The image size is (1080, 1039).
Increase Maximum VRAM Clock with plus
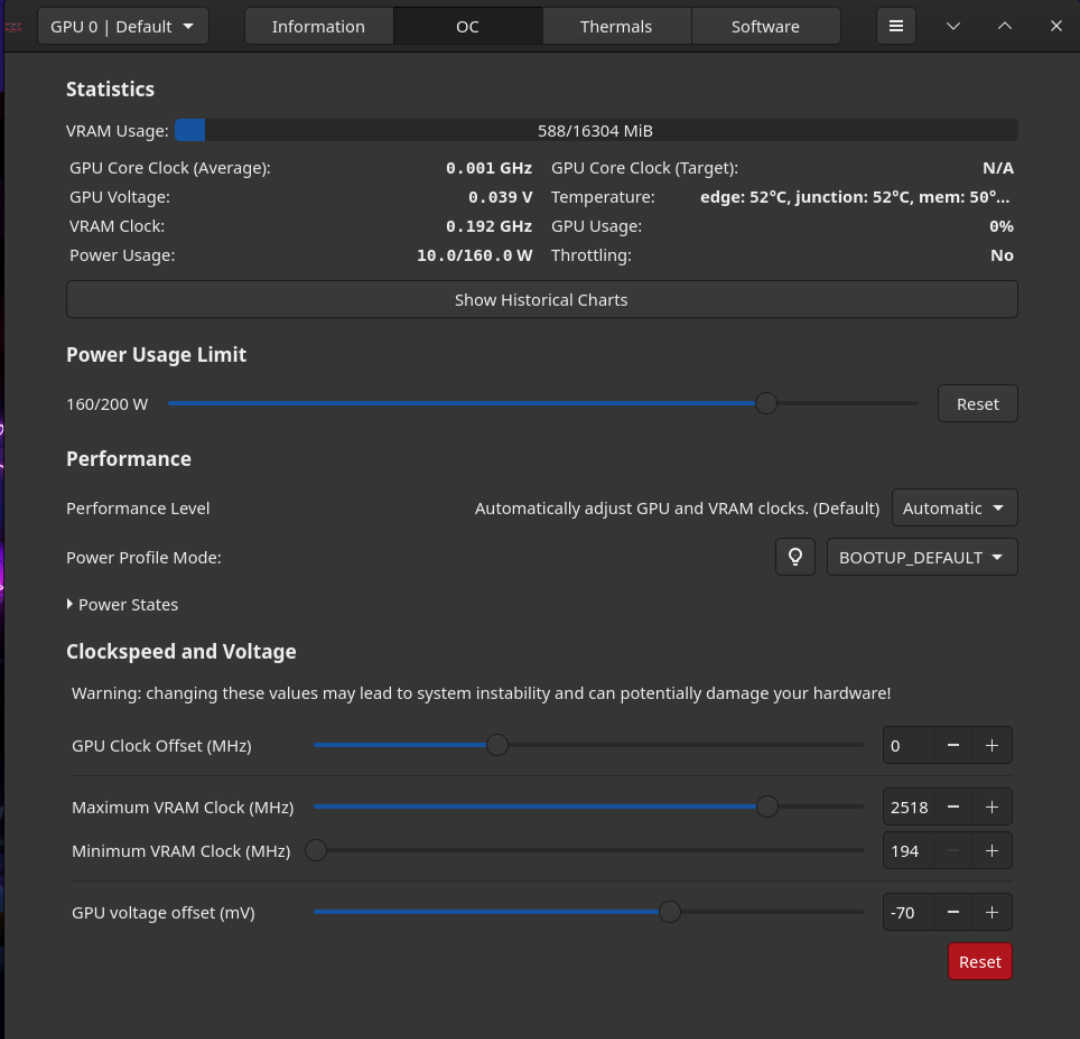(x=991, y=807)
